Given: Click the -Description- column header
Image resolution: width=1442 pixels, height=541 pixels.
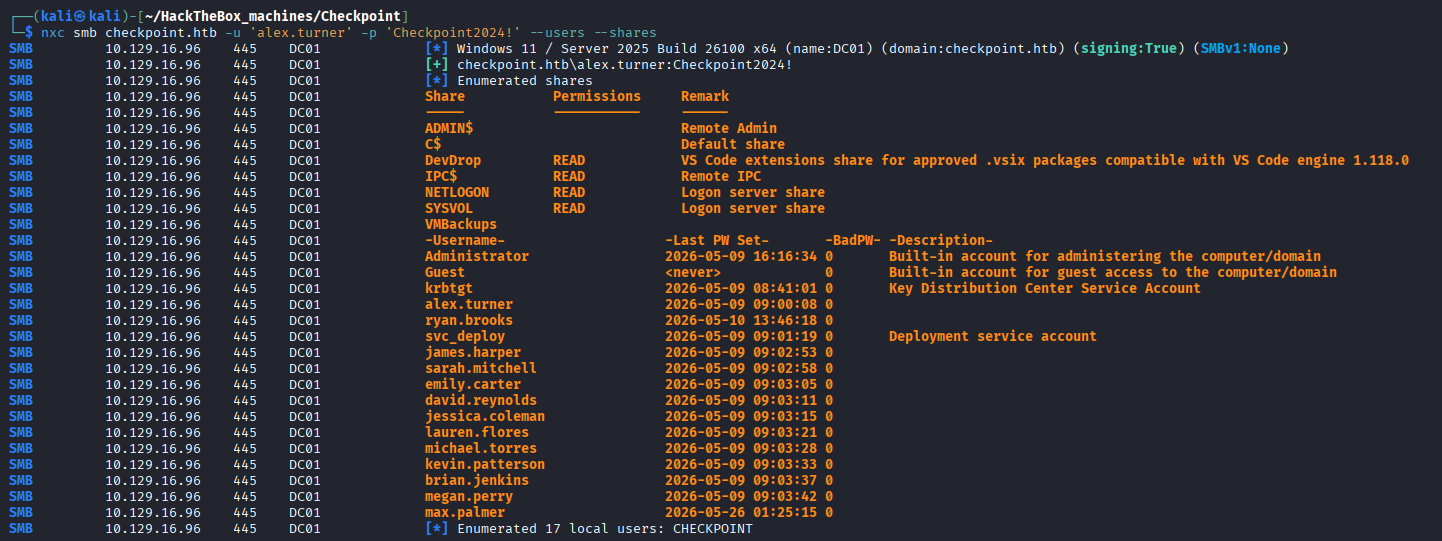Looking at the screenshot, I should [x=941, y=240].
